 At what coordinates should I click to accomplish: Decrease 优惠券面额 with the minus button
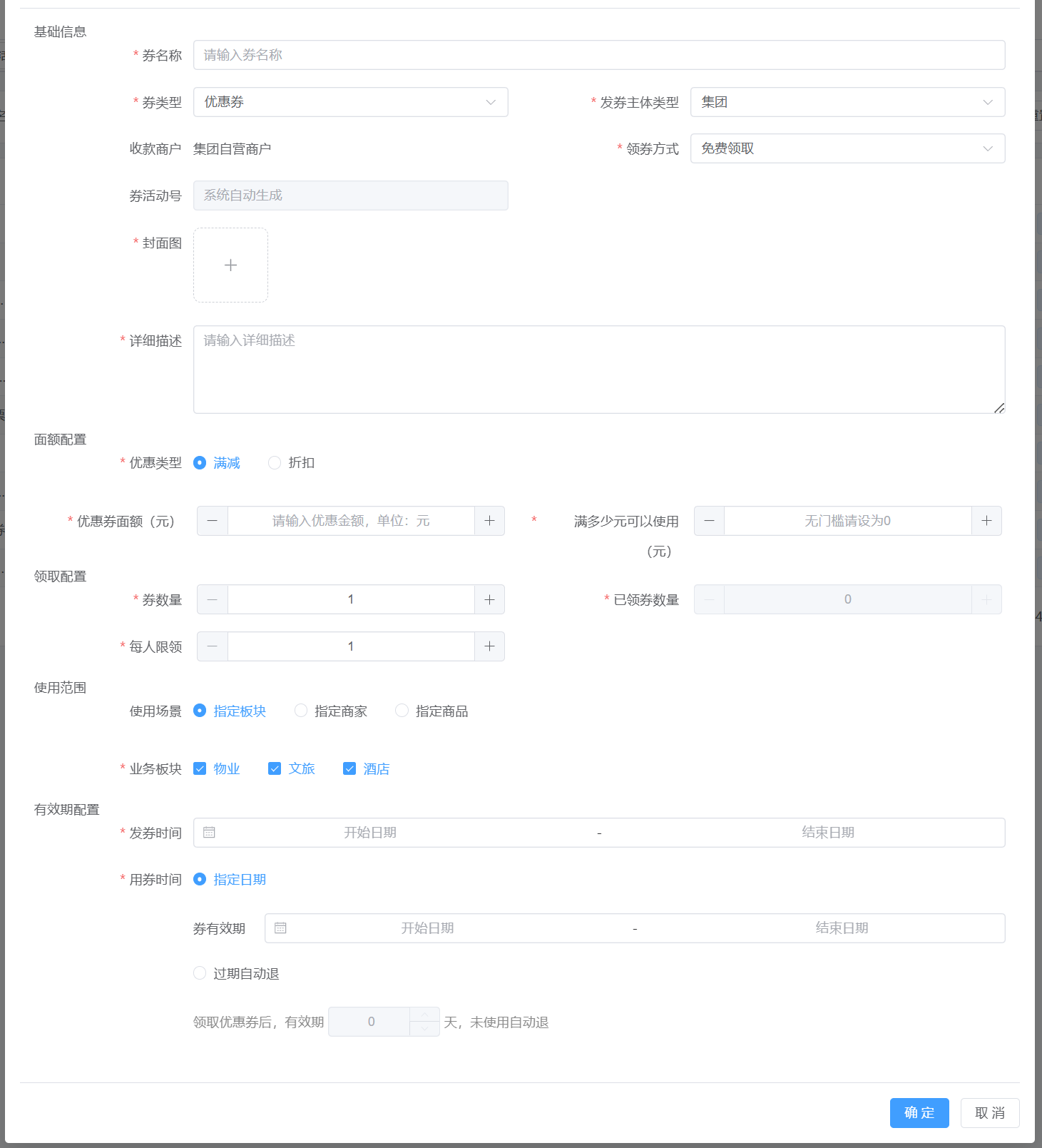point(213,521)
